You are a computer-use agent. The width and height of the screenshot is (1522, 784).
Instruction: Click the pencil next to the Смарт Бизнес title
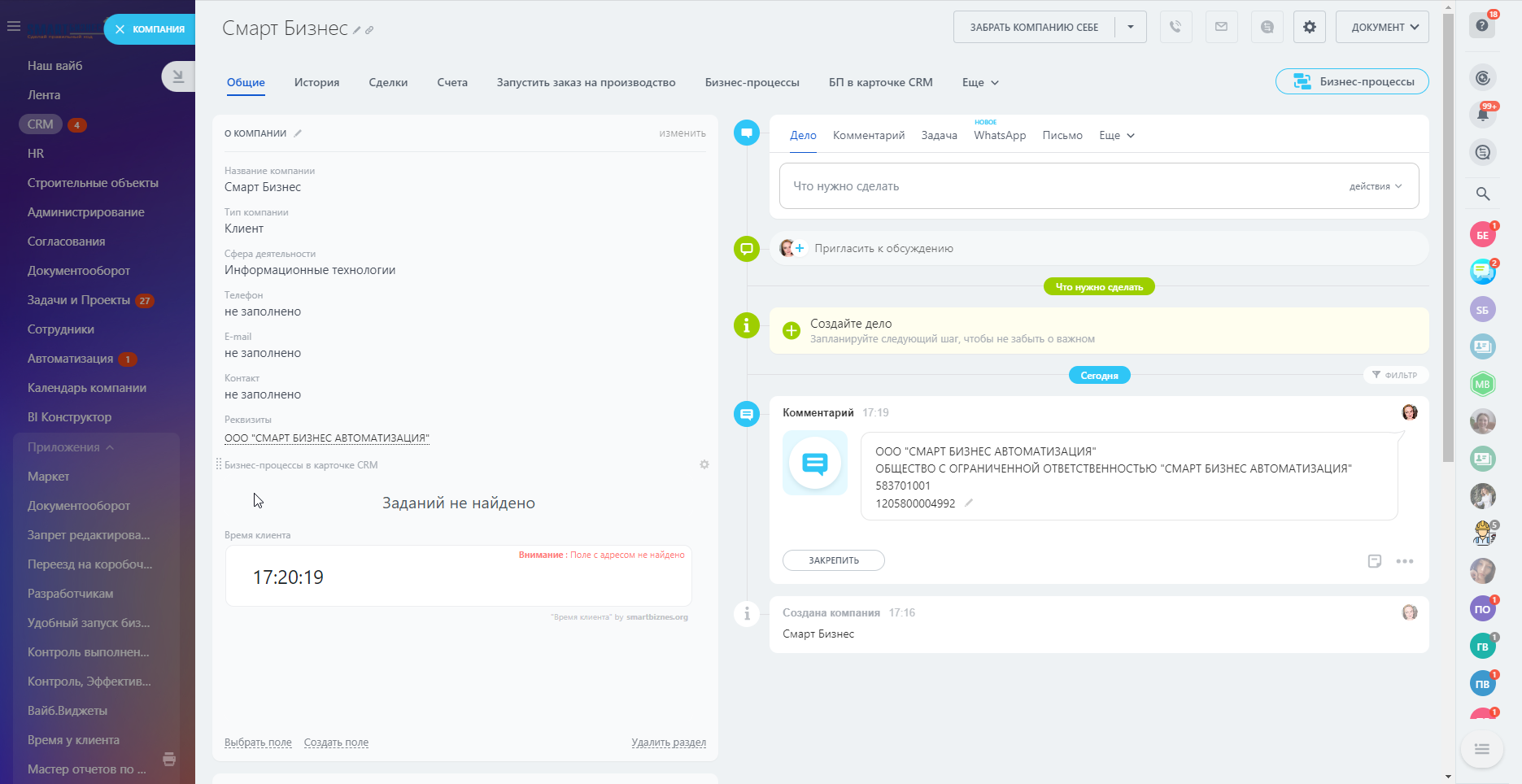(356, 30)
